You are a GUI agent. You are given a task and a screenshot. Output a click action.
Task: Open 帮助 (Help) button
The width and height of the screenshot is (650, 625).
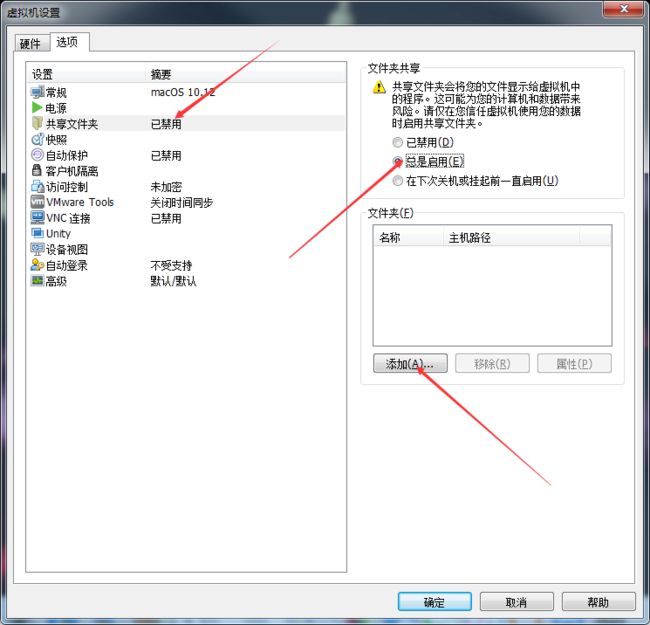pos(599,601)
